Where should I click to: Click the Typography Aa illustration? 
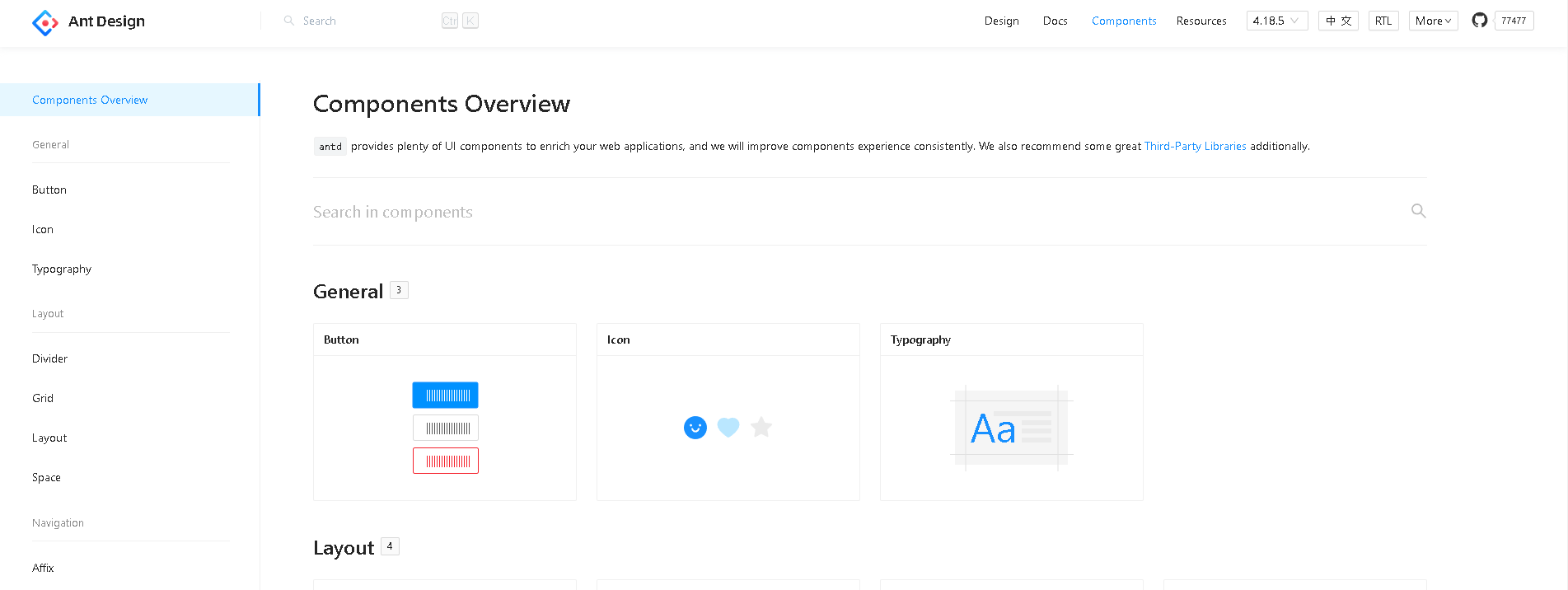click(x=1012, y=428)
